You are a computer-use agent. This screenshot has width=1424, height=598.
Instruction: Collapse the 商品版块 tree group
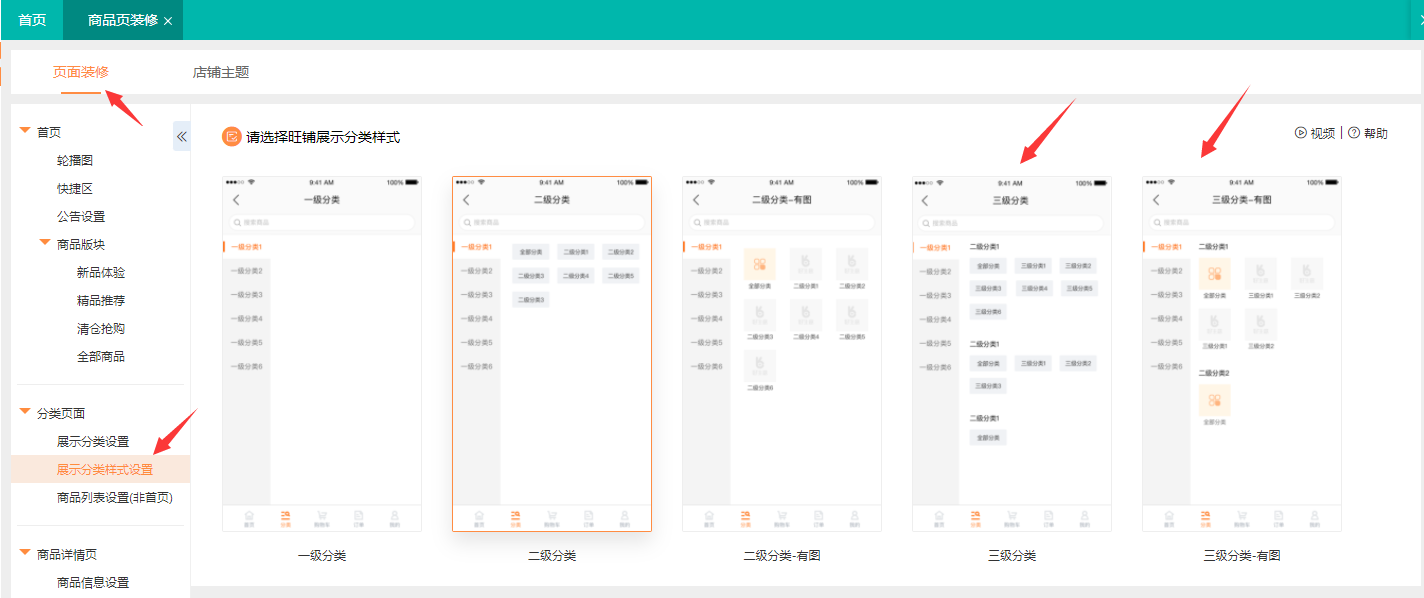tap(45, 243)
